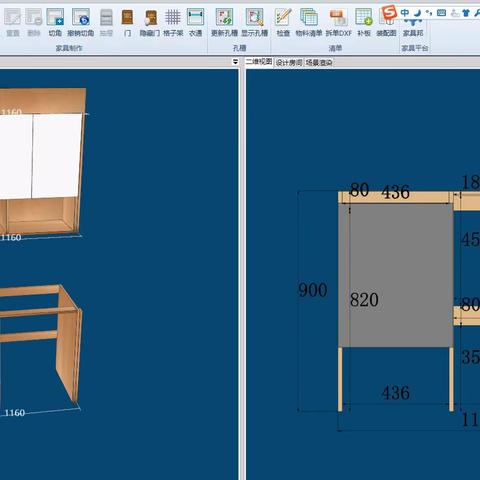
Task: Toggle 显示孔槽 show holes display
Action: pyautogui.click(x=255, y=22)
